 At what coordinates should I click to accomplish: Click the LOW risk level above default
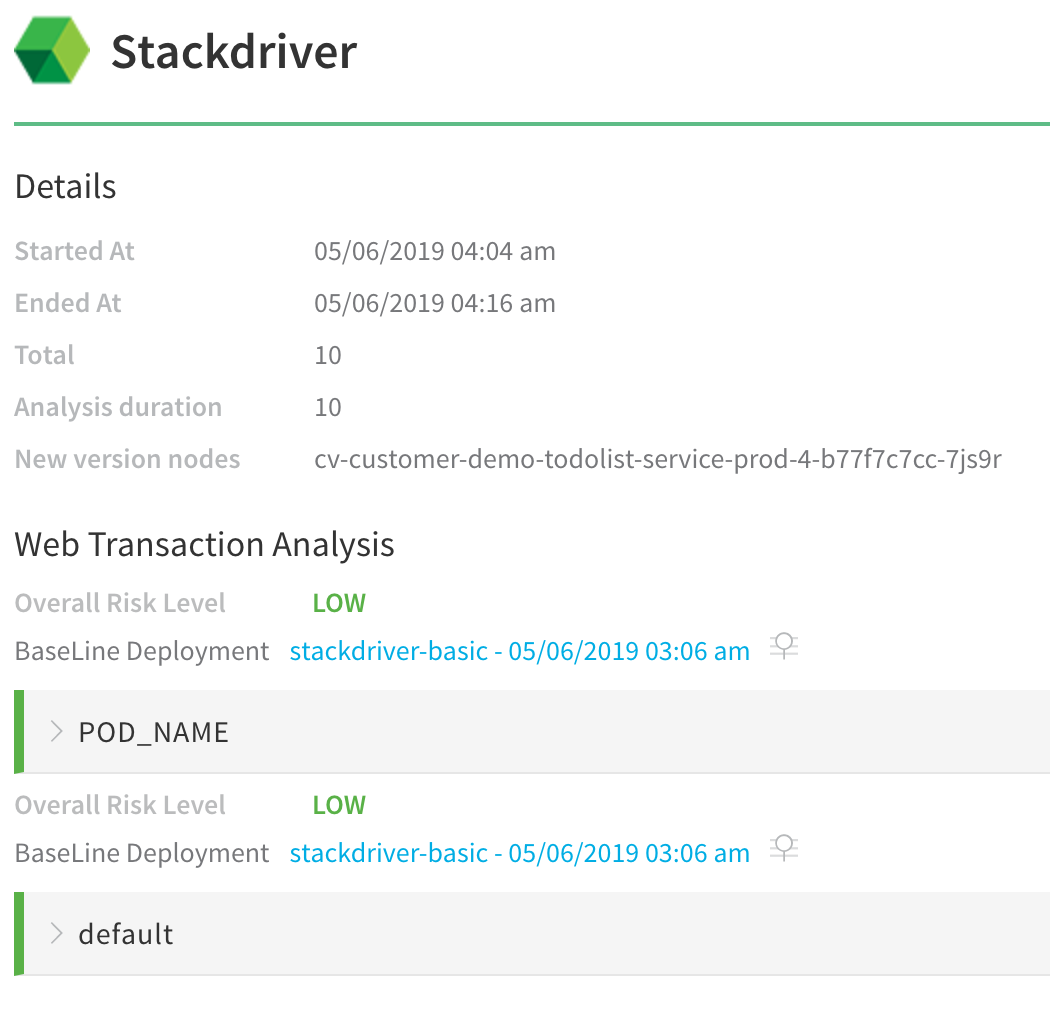point(339,805)
